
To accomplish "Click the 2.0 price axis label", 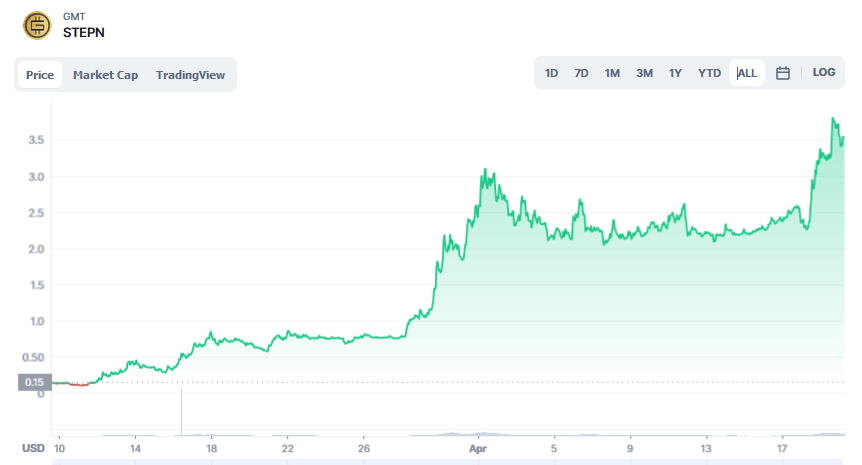I will 36,249.
